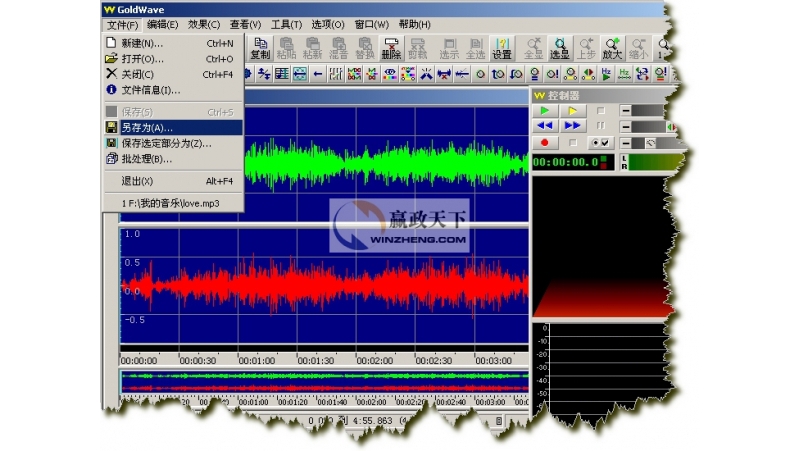Click the L R level meter in 控制器

[x=652, y=162]
